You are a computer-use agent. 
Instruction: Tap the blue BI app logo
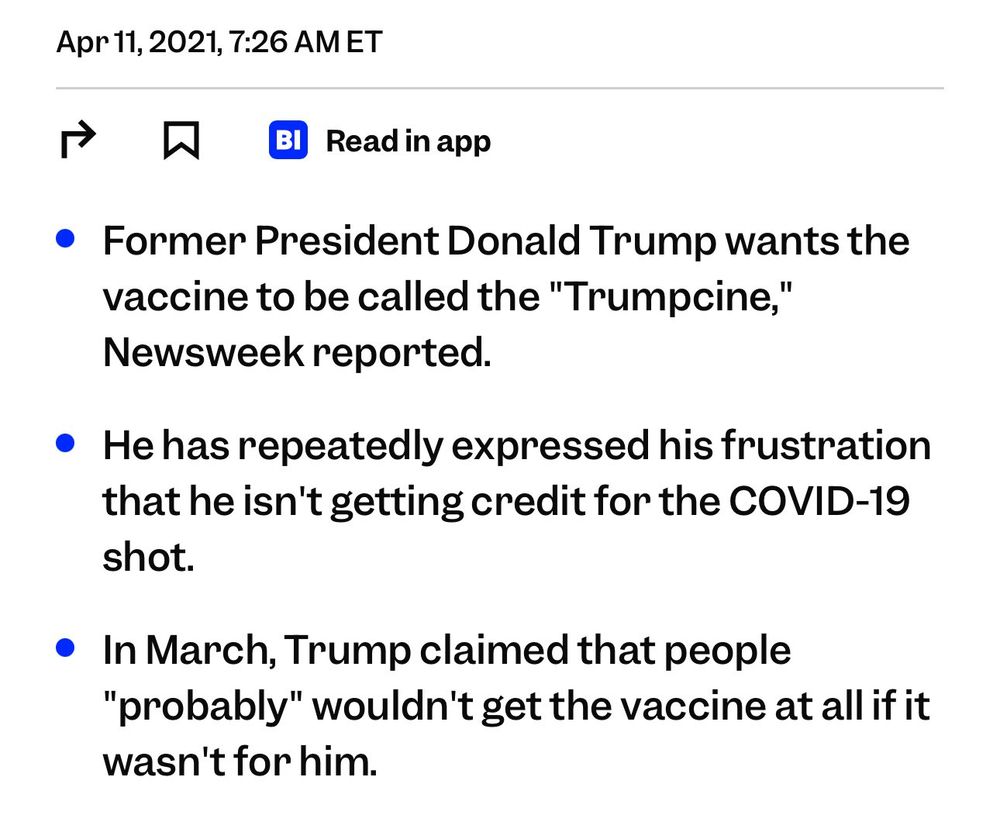coord(288,140)
